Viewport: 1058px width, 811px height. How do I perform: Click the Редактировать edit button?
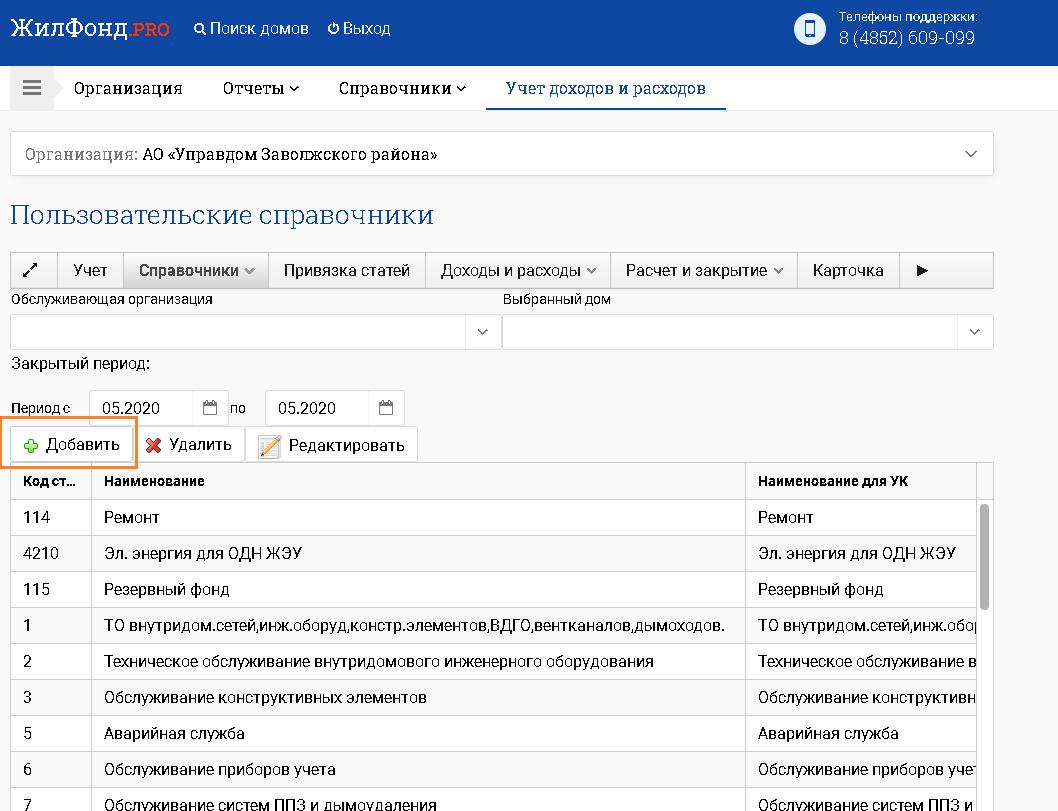pyautogui.click(x=332, y=445)
